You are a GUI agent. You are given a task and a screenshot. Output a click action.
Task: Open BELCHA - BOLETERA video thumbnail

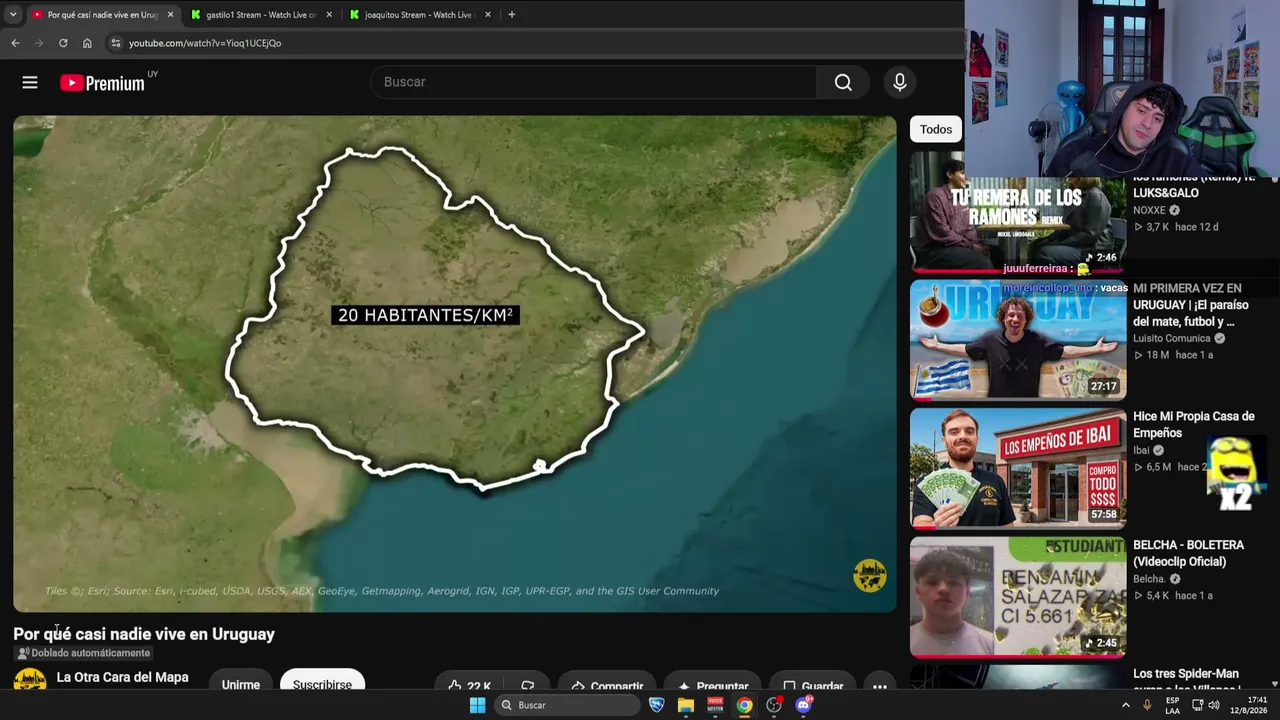point(1018,596)
